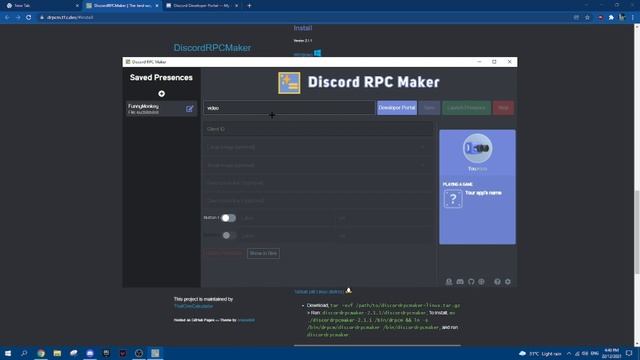Click the Description line 1 field
Viewport: 640px width, 360px height.
[319, 183]
